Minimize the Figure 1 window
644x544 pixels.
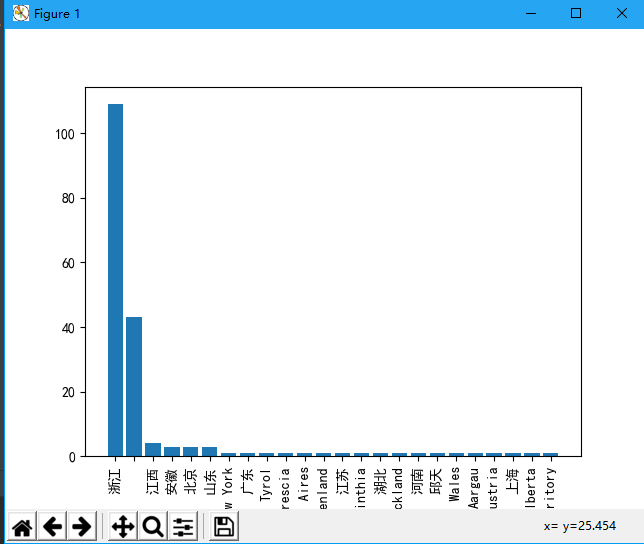click(531, 14)
